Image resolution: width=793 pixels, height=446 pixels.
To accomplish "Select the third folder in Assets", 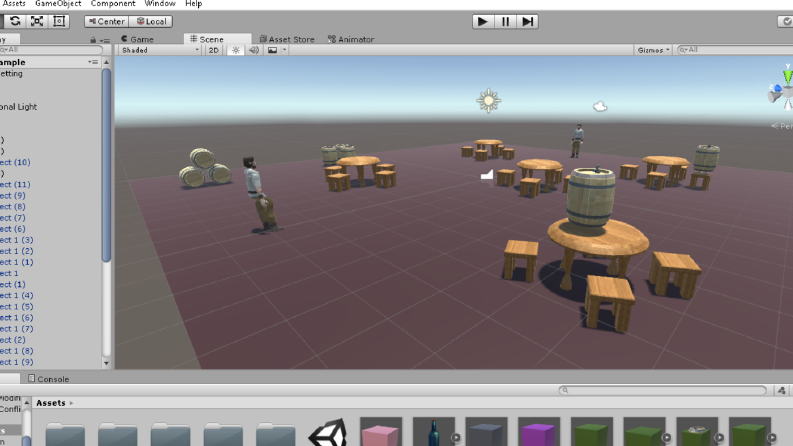I will coord(170,434).
